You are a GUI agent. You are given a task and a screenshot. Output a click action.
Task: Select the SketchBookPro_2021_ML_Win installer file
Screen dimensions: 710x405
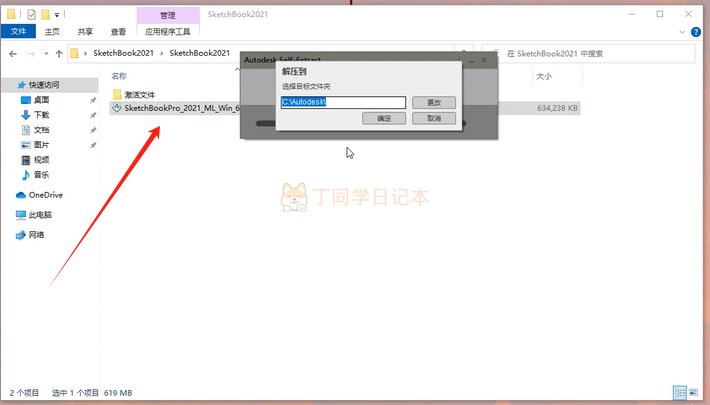pos(182,108)
